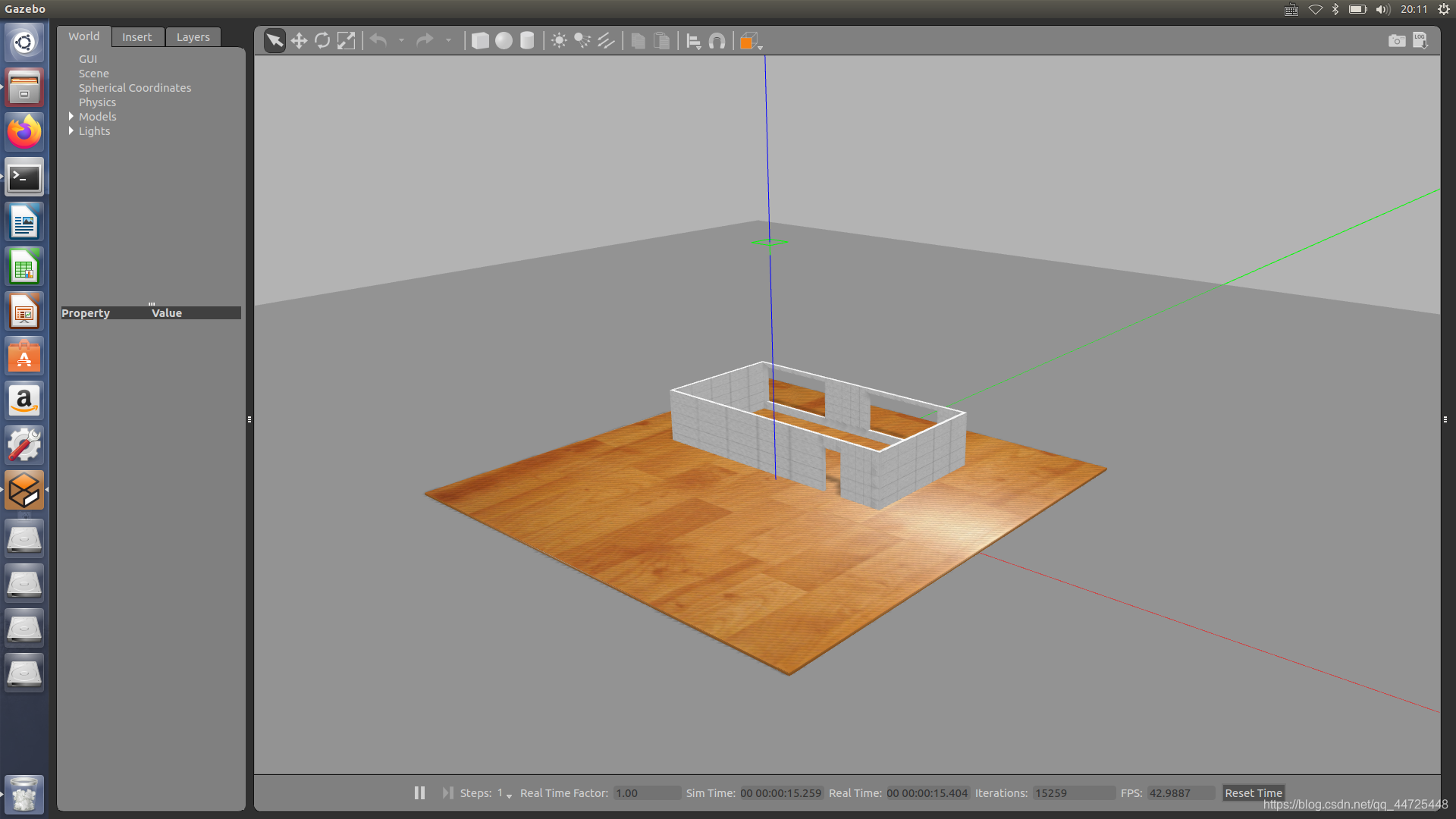Click the screenshot/camera icon

1397,41
